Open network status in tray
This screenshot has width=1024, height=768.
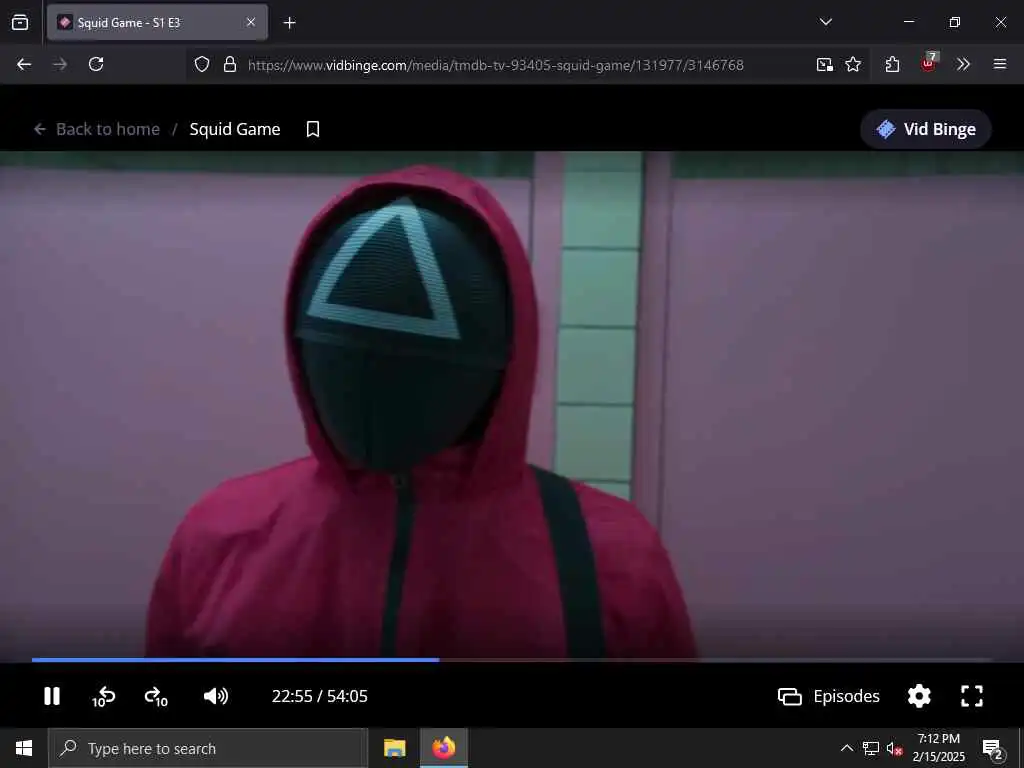tap(871, 748)
